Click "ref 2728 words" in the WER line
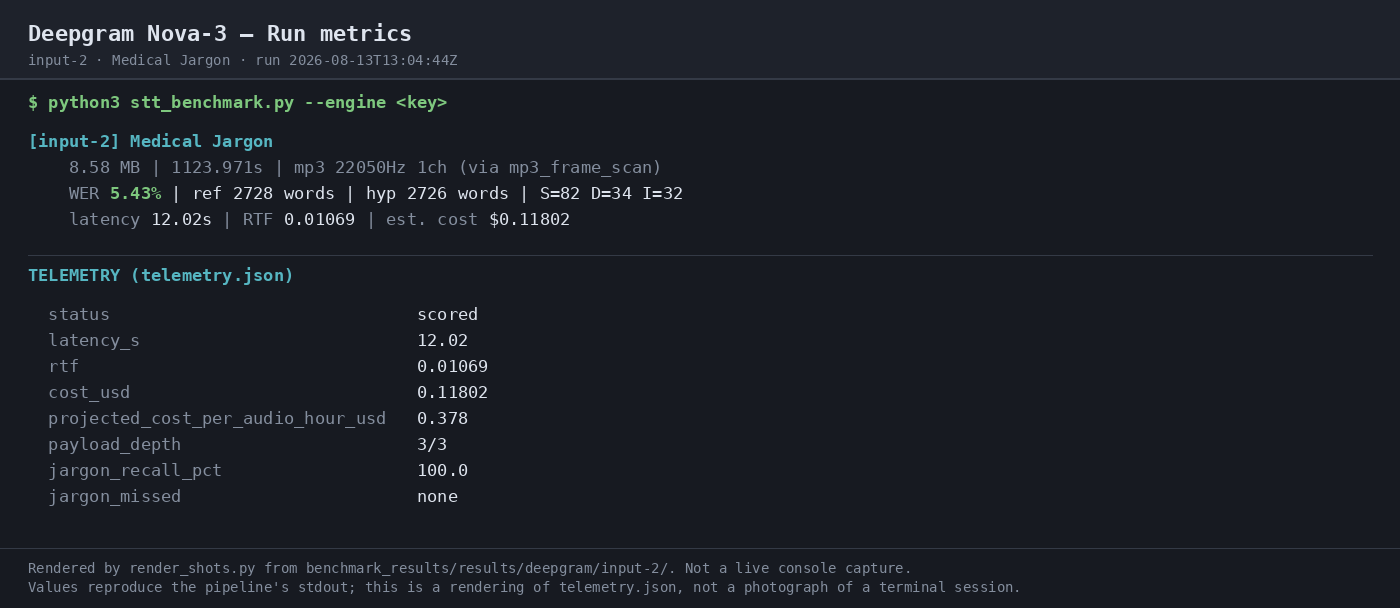This screenshot has width=1400, height=608. (263, 194)
